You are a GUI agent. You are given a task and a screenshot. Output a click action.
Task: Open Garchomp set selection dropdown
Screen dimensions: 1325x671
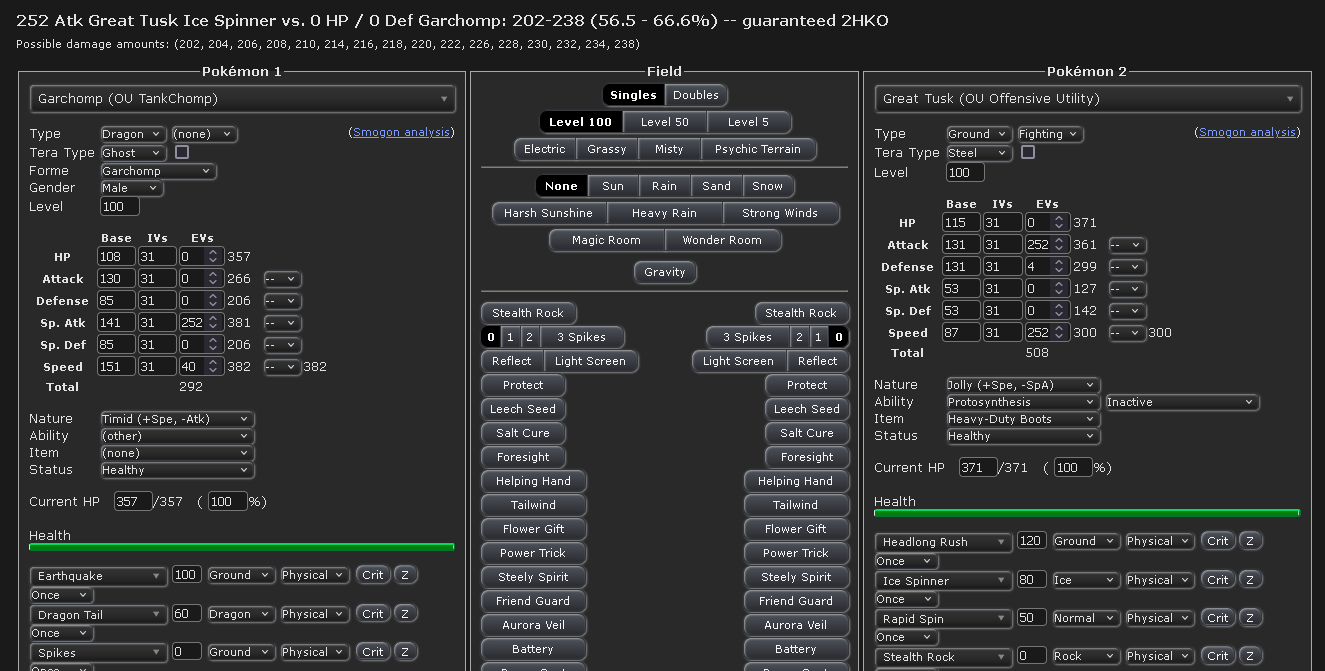[x=243, y=99]
